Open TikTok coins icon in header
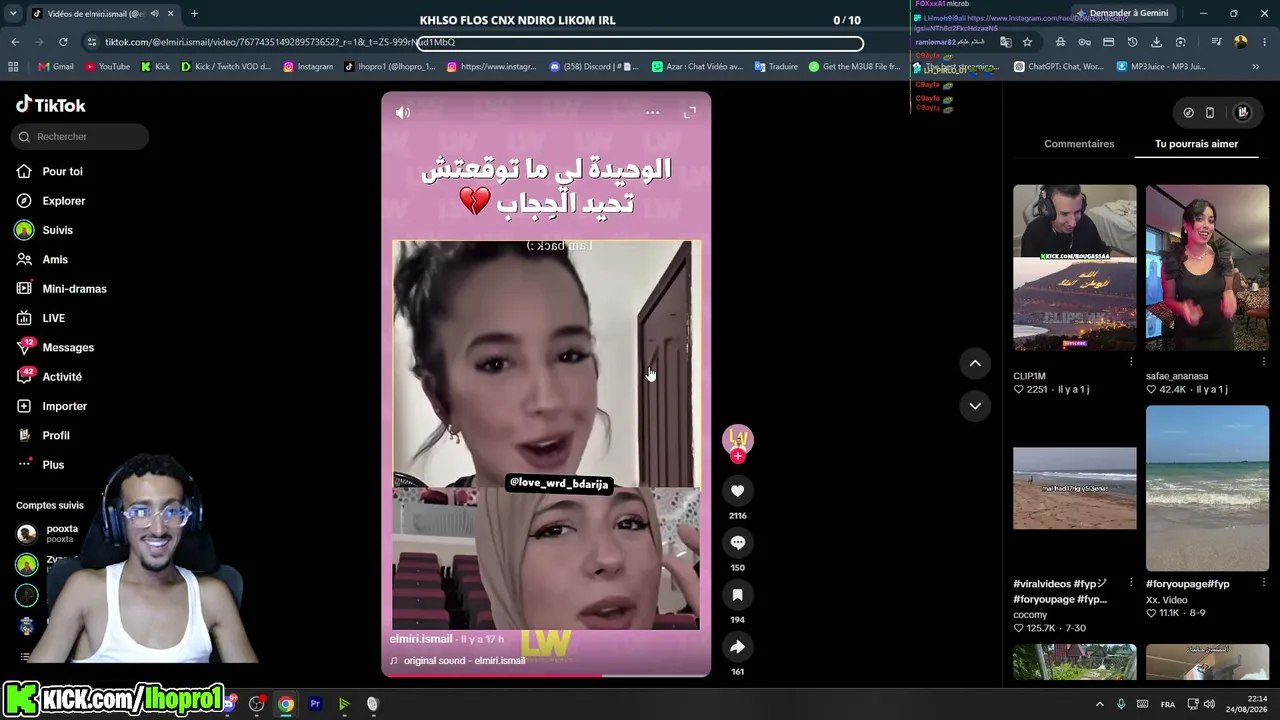This screenshot has width=1280, height=720. click(1188, 113)
